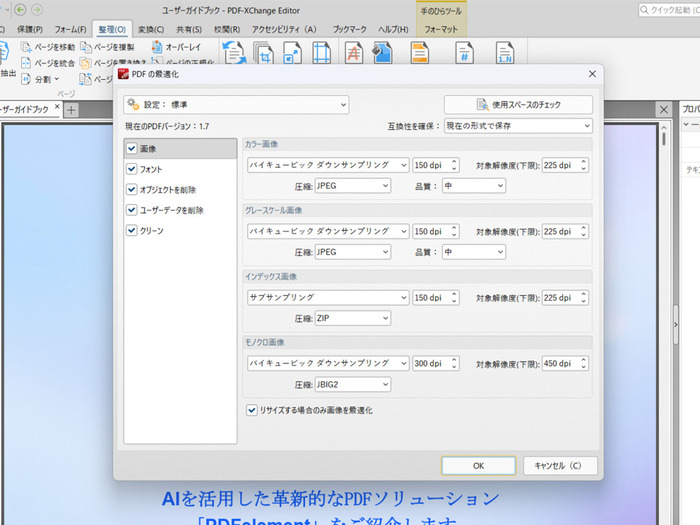Image resolution: width=700 pixels, height=525 pixels.
Task: Select the crop pages icon in ribbon
Action: [x=263, y=53]
